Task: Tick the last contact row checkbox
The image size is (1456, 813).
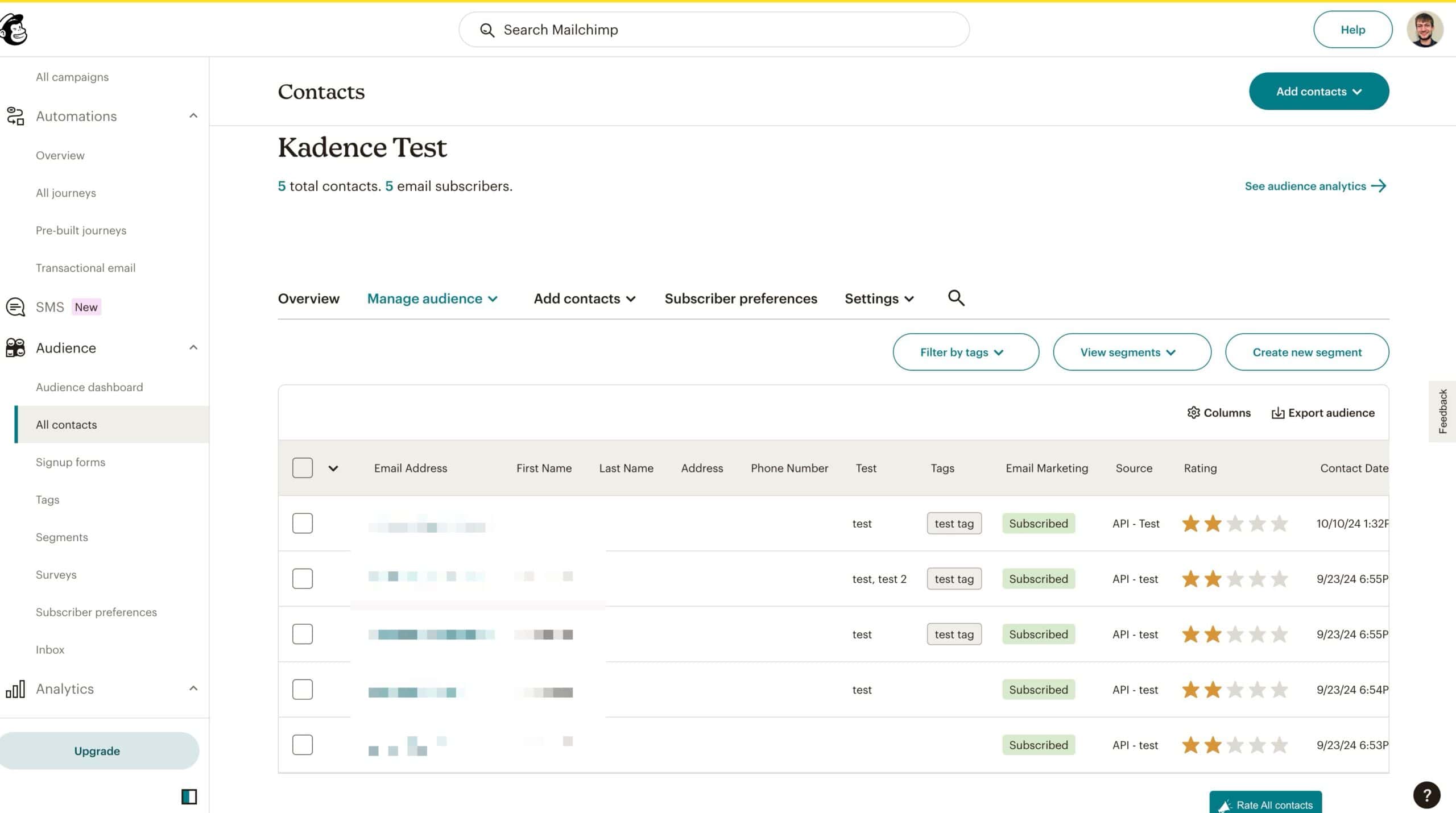Action: tap(303, 745)
